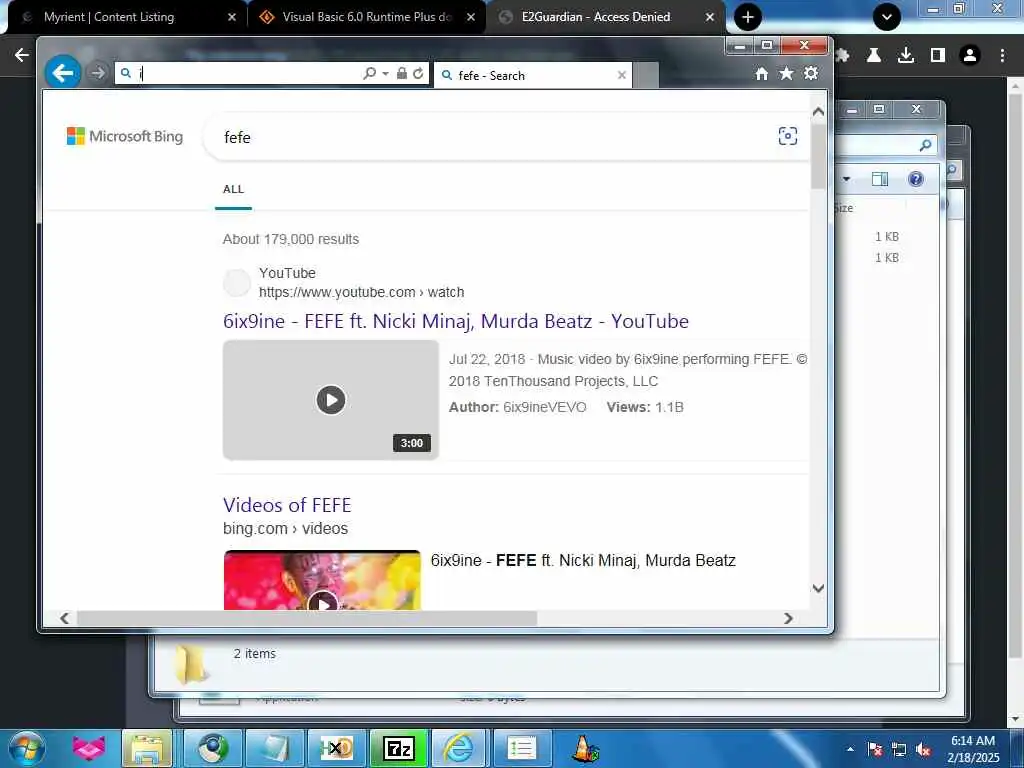This screenshot has height=768, width=1024.
Task: Open the VLC cone taskbar icon
Action: [x=584, y=748]
